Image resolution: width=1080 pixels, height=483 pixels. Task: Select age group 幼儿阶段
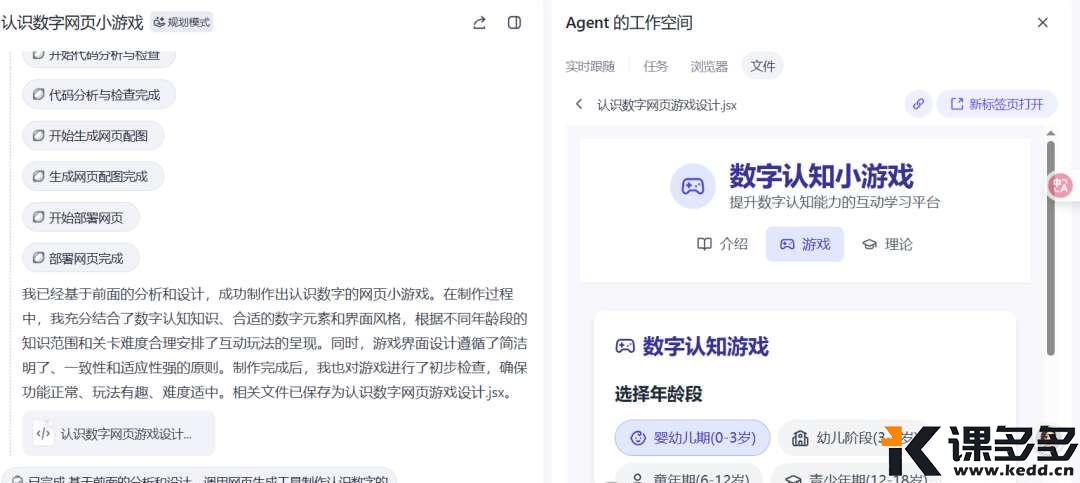coord(854,438)
